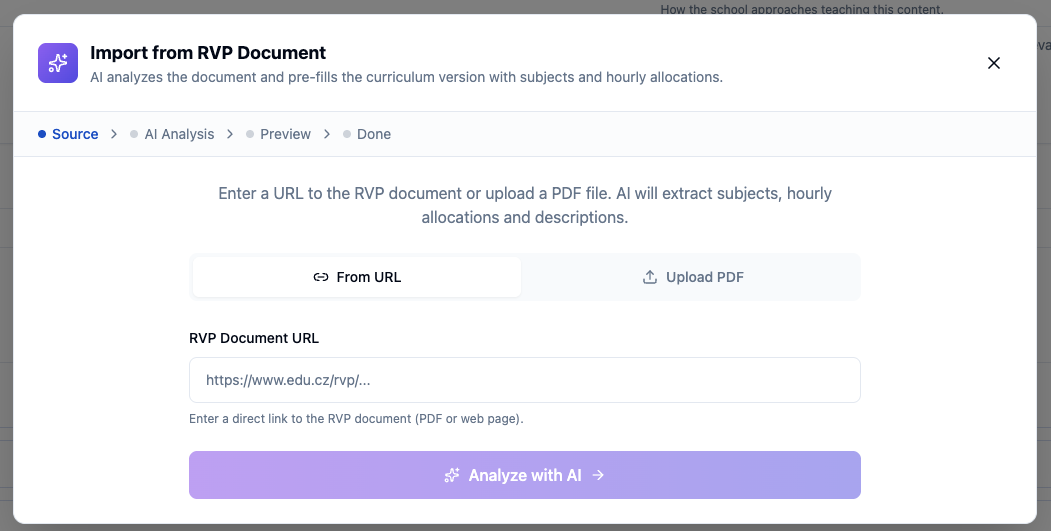Screen dimensions: 1051x531
Task: Select the Source step in the wizard
Action: click(68, 134)
